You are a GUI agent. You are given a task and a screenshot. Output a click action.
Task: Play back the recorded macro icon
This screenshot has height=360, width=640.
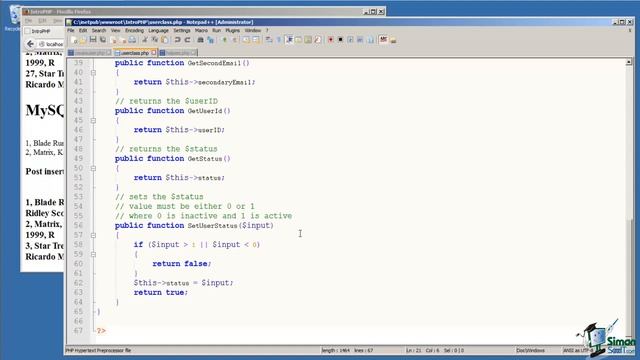350,40
